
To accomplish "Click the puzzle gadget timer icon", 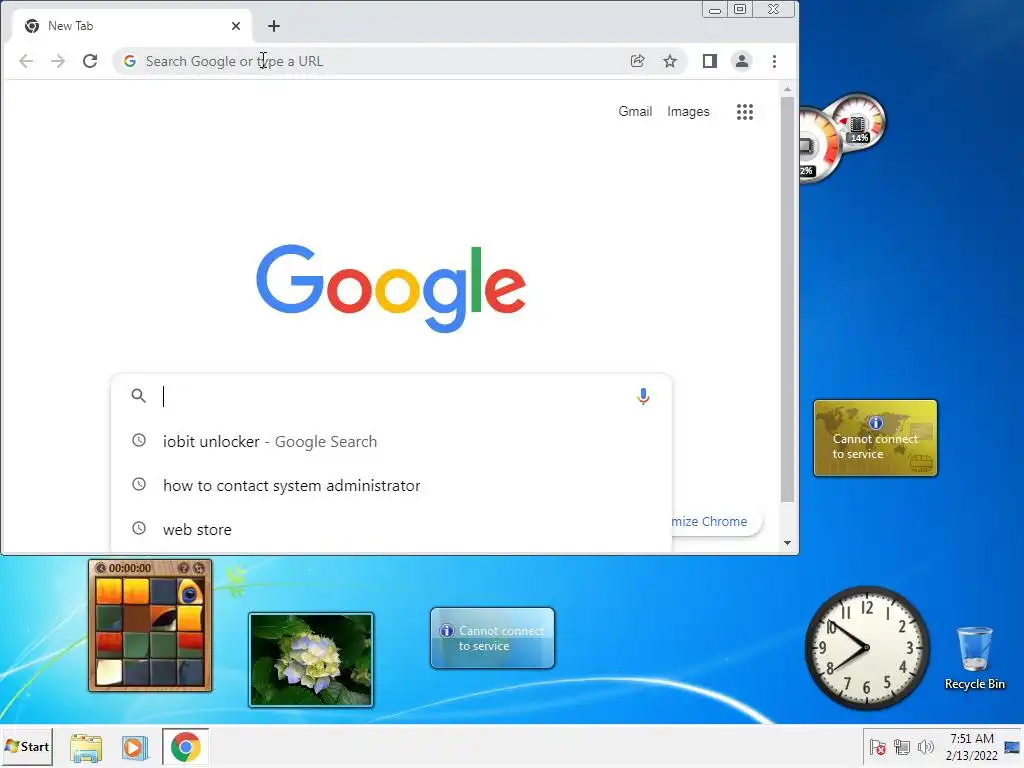I will pyautogui.click(x=101, y=568).
